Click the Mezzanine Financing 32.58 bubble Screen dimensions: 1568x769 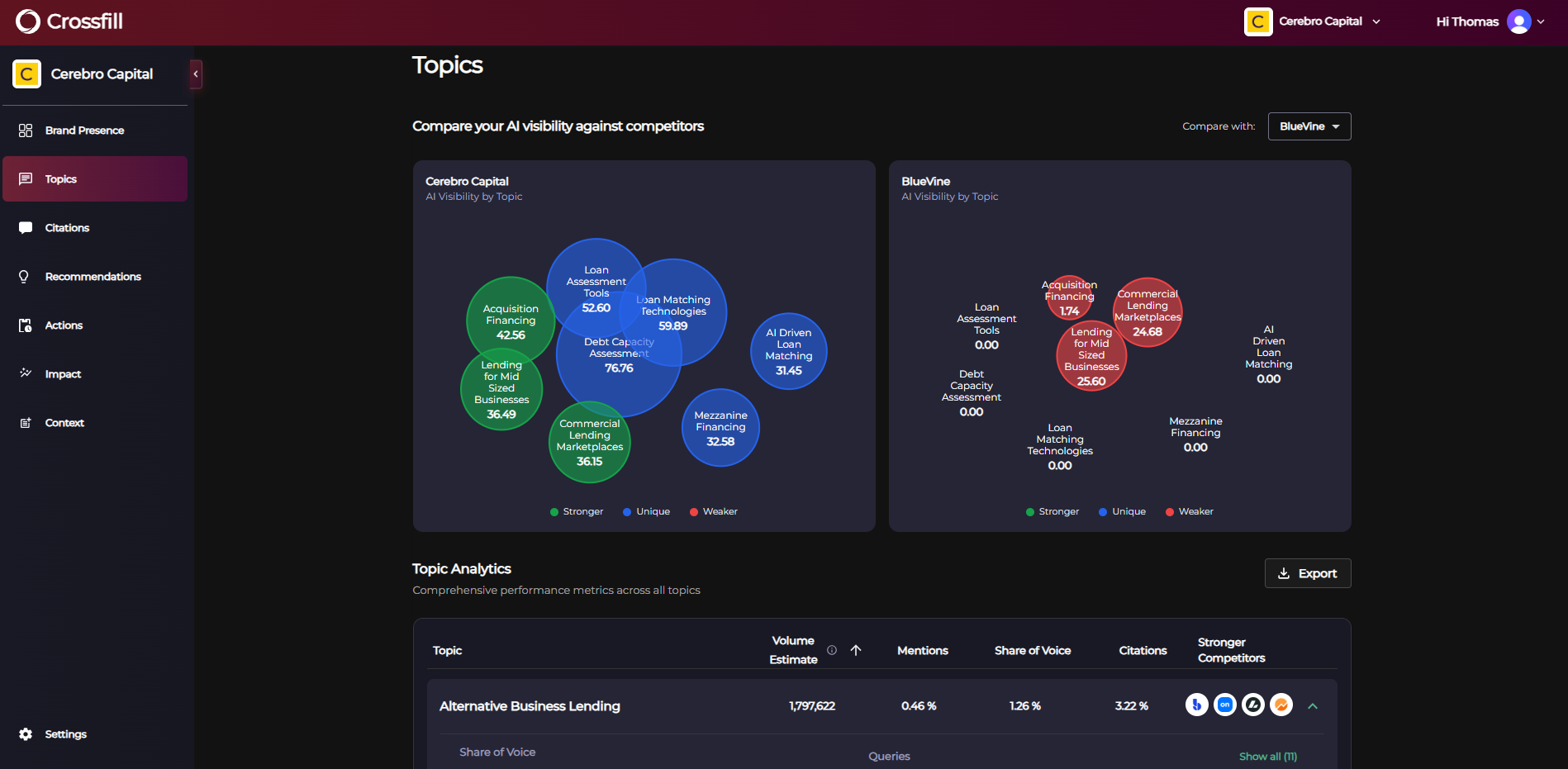[x=720, y=428]
